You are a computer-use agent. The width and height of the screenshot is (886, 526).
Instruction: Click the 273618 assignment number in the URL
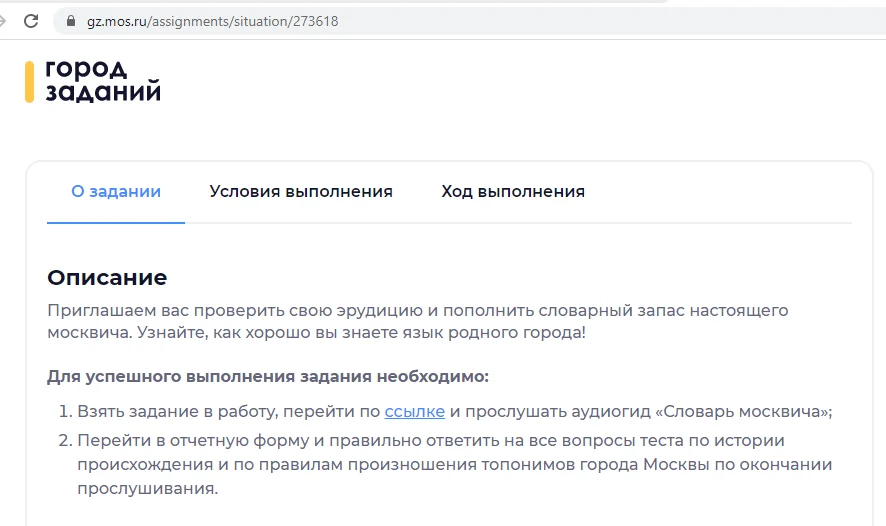pyautogui.click(x=315, y=21)
